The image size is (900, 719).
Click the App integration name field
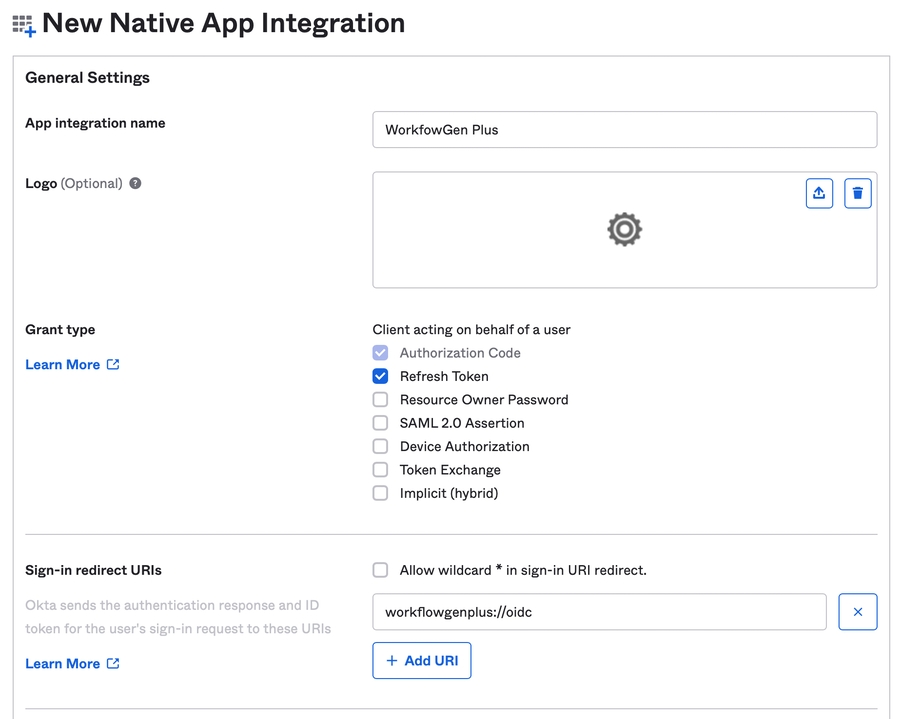coord(624,130)
